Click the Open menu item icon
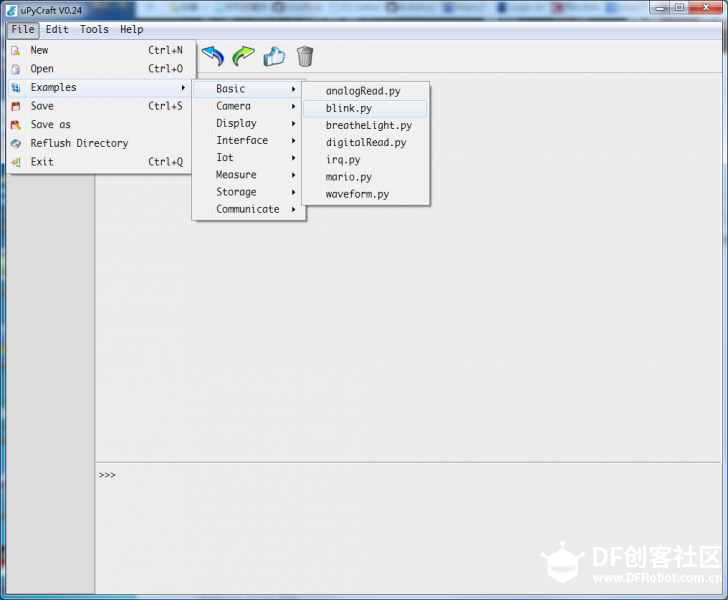The image size is (728, 600). tap(16, 69)
